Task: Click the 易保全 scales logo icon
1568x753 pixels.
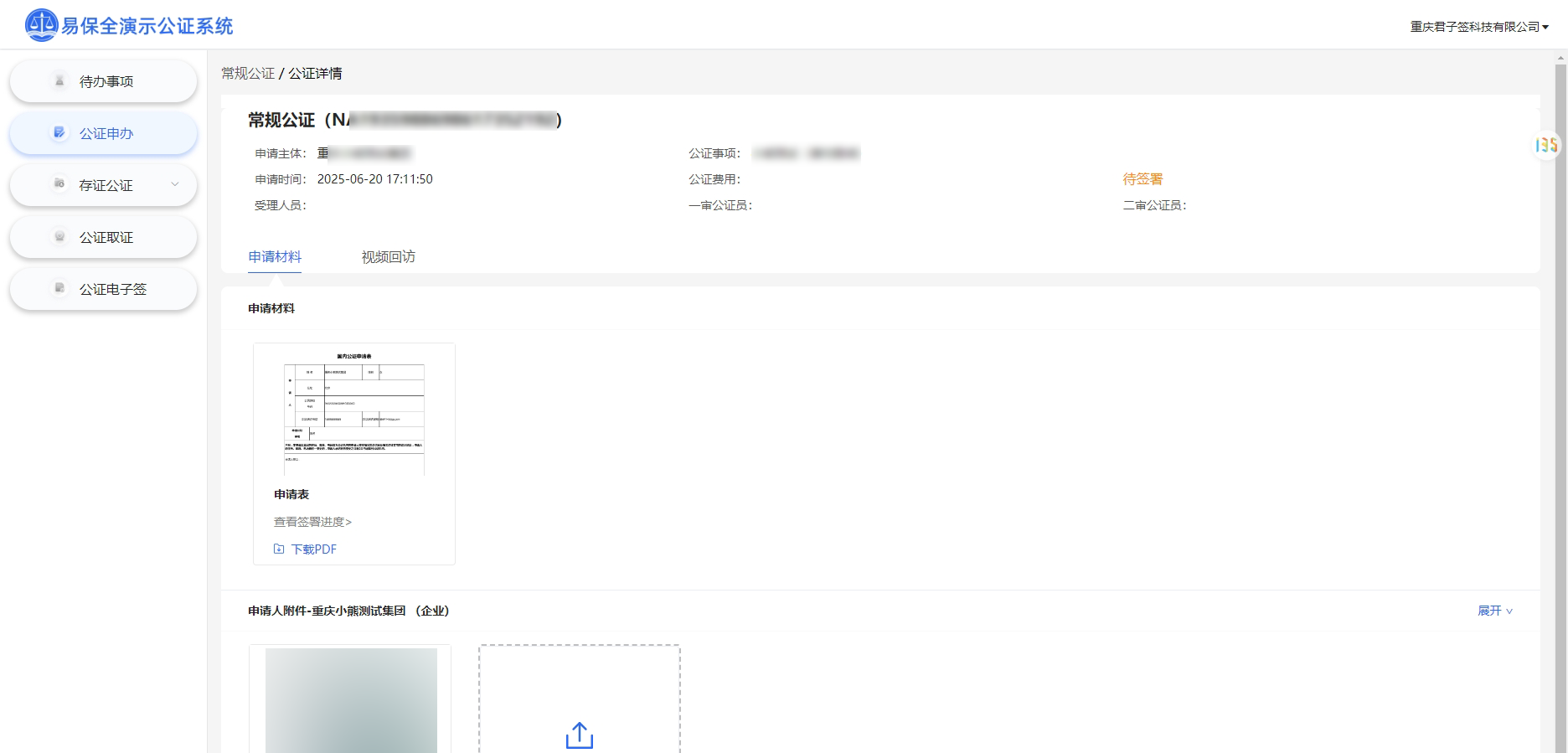Action: point(41,25)
